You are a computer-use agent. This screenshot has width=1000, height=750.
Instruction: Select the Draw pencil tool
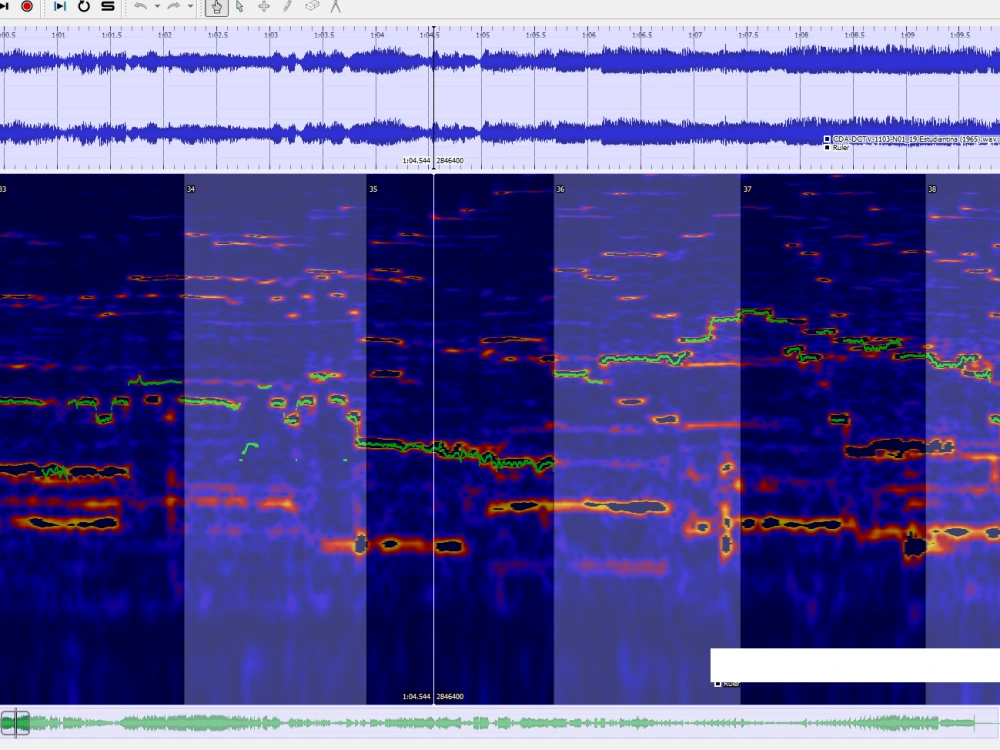point(287,6)
